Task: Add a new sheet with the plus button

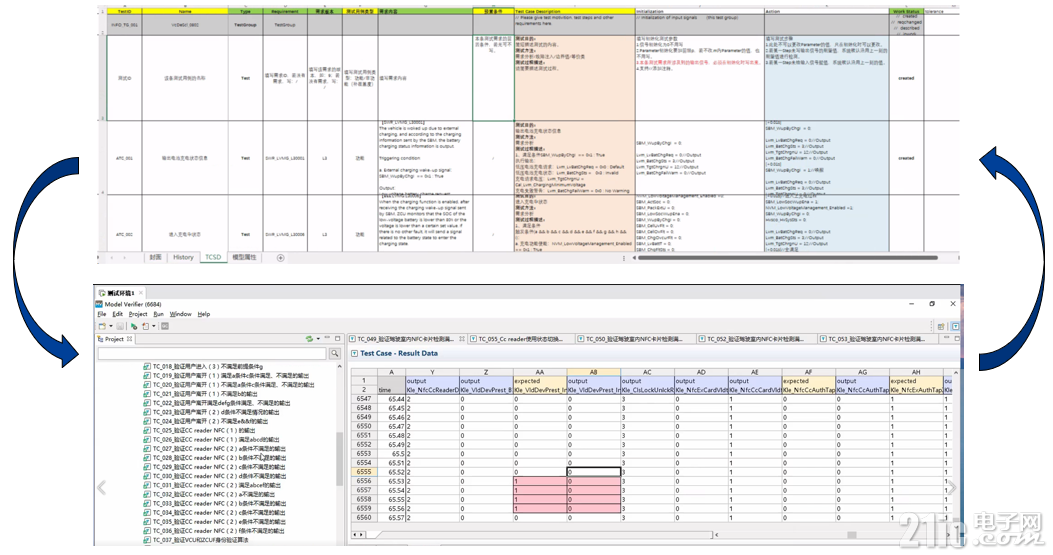Action: pos(281,257)
